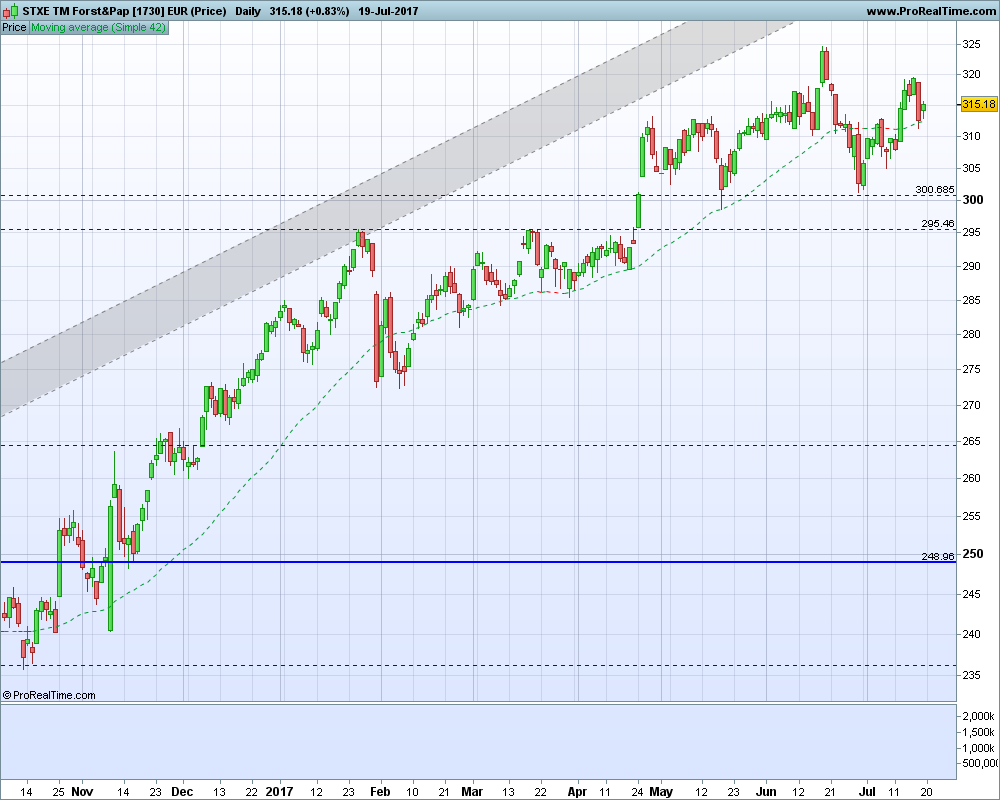Image resolution: width=1000 pixels, height=800 pixels.
Task: Click the Mar label on the time axis
Action: point(472,792)
